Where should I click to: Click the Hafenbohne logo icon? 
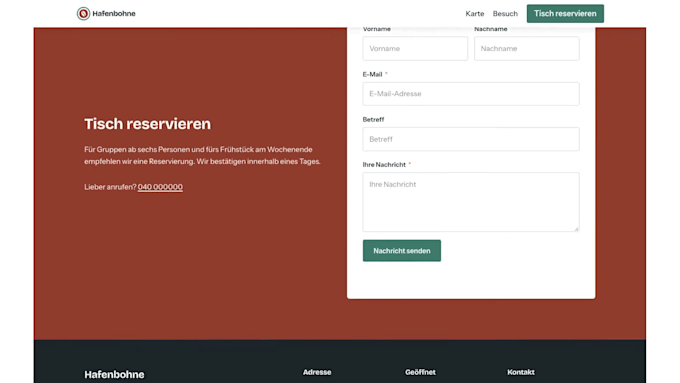coord(83,13)
